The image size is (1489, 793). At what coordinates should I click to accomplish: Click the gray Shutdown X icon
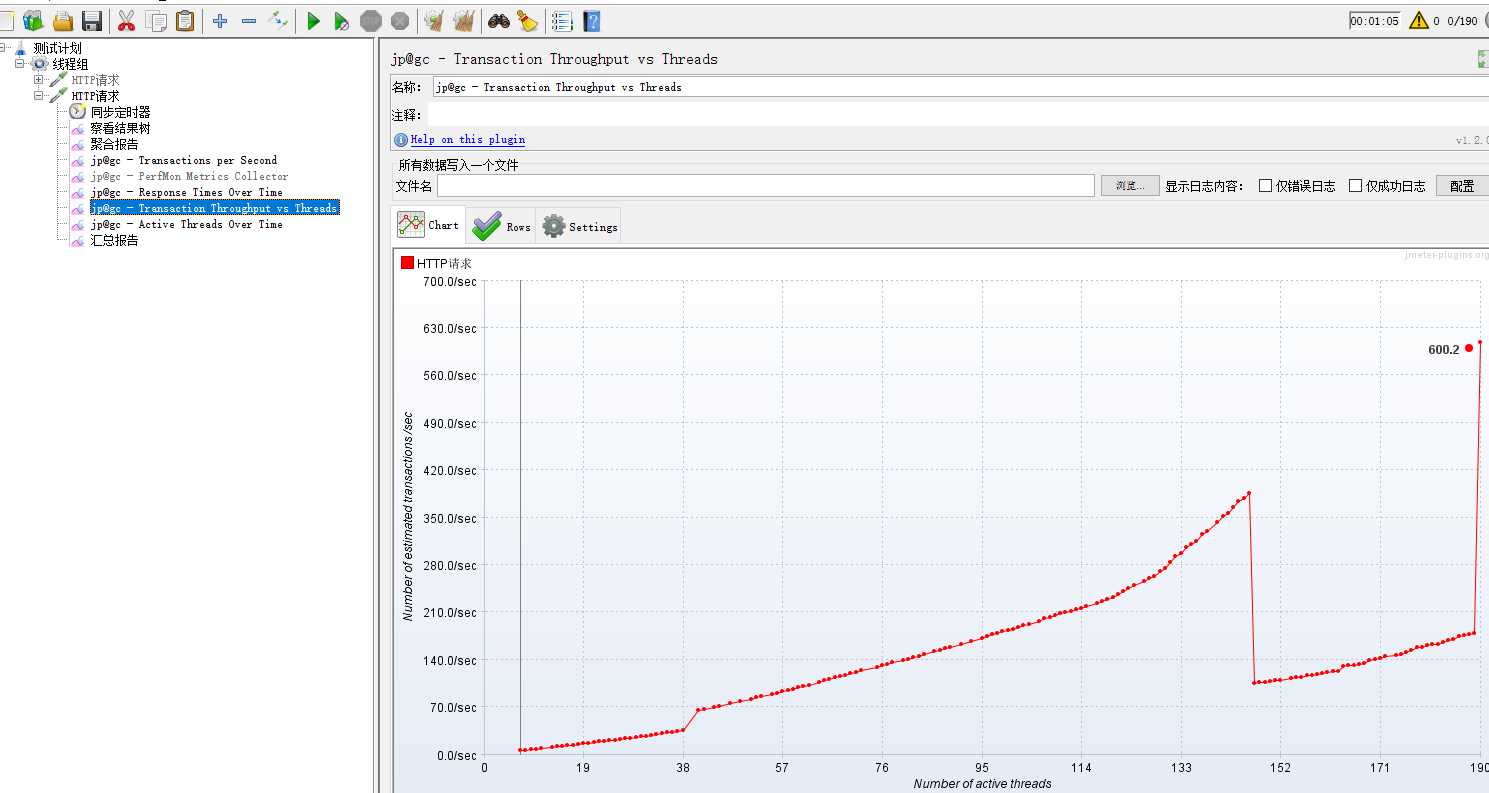(400, 20)
